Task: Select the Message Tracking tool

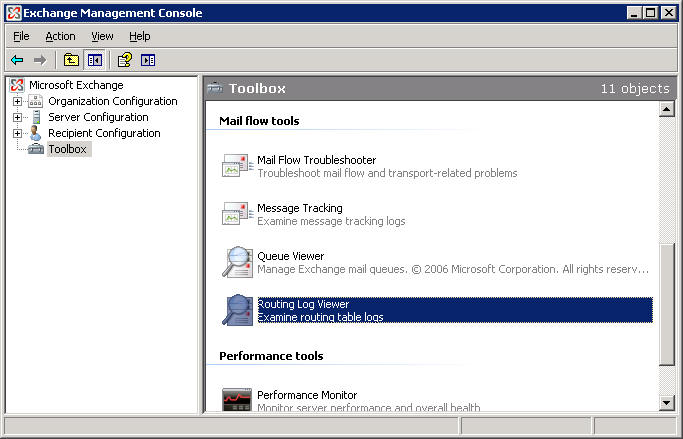Action: 300,208
